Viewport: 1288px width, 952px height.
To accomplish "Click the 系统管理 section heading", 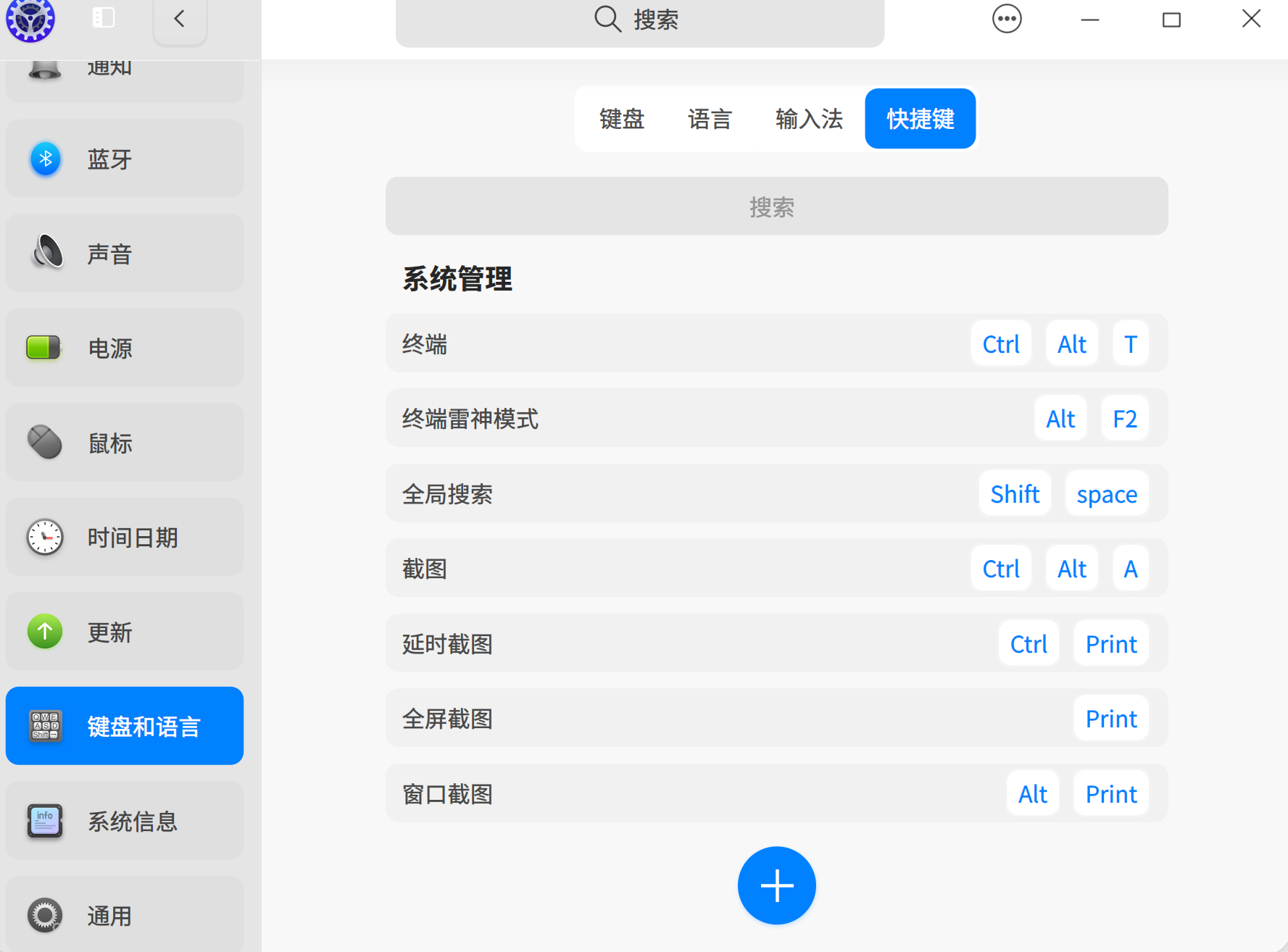I will [x=457, y=279].
